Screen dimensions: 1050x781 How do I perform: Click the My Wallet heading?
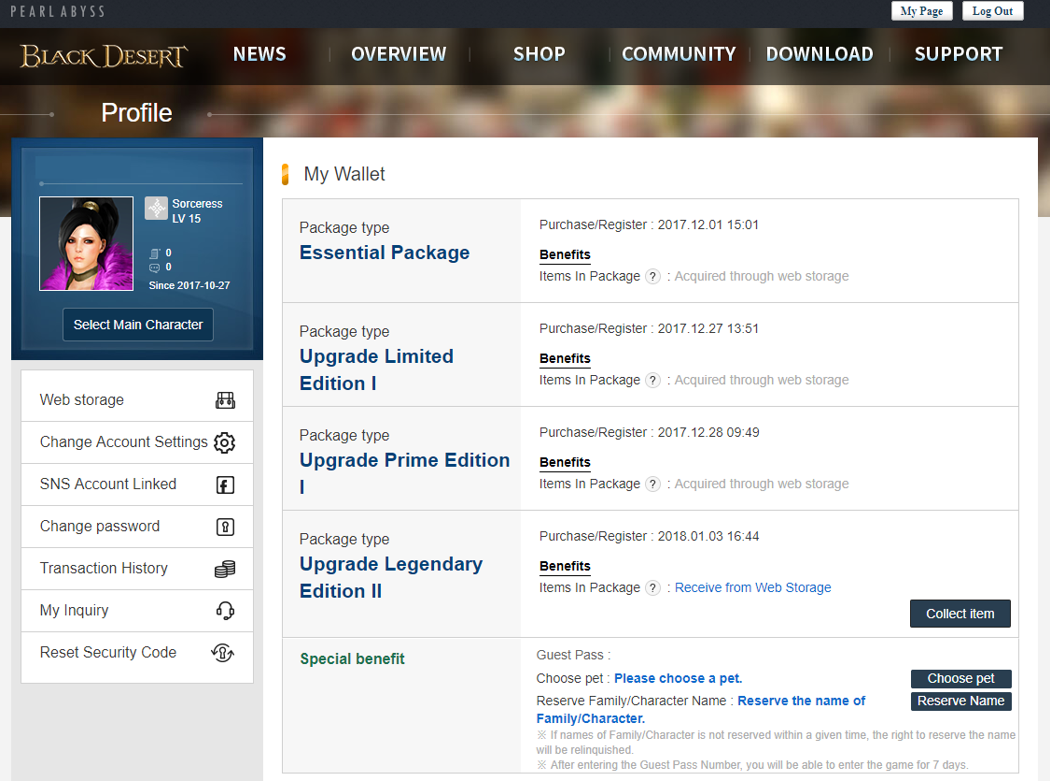click(344, 174)
